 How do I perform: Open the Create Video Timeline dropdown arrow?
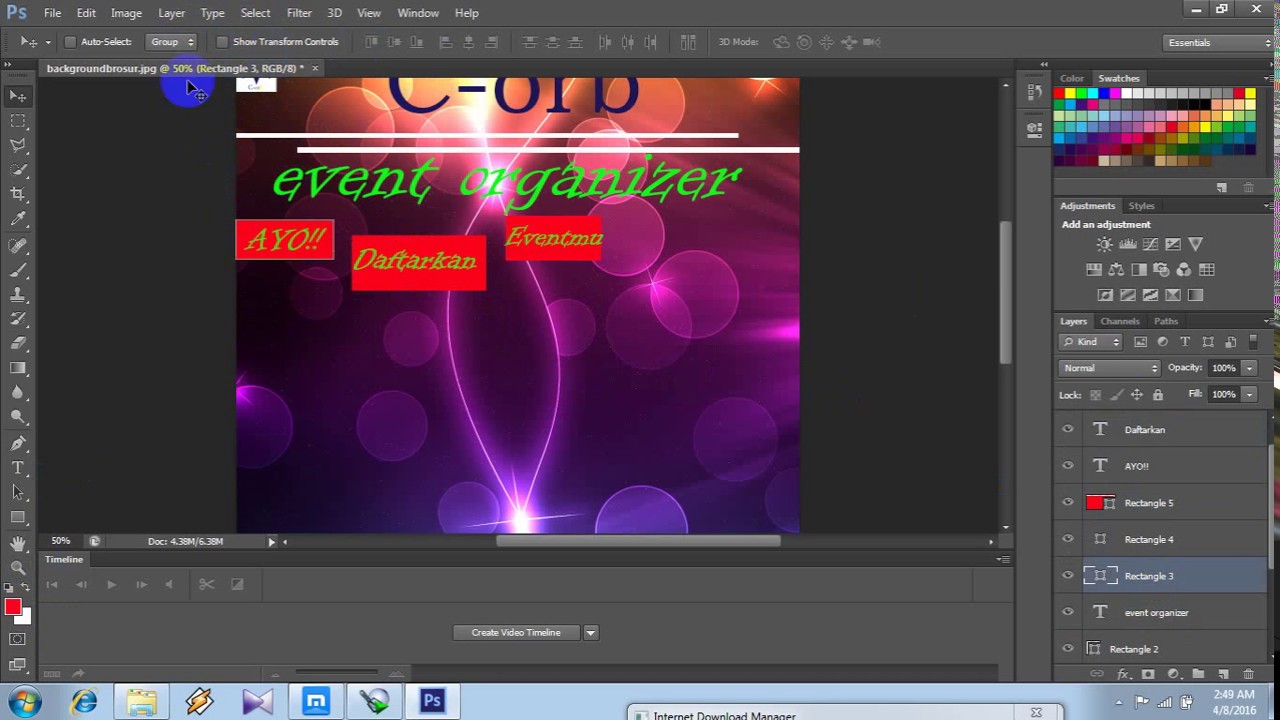(x=590, y=633)
